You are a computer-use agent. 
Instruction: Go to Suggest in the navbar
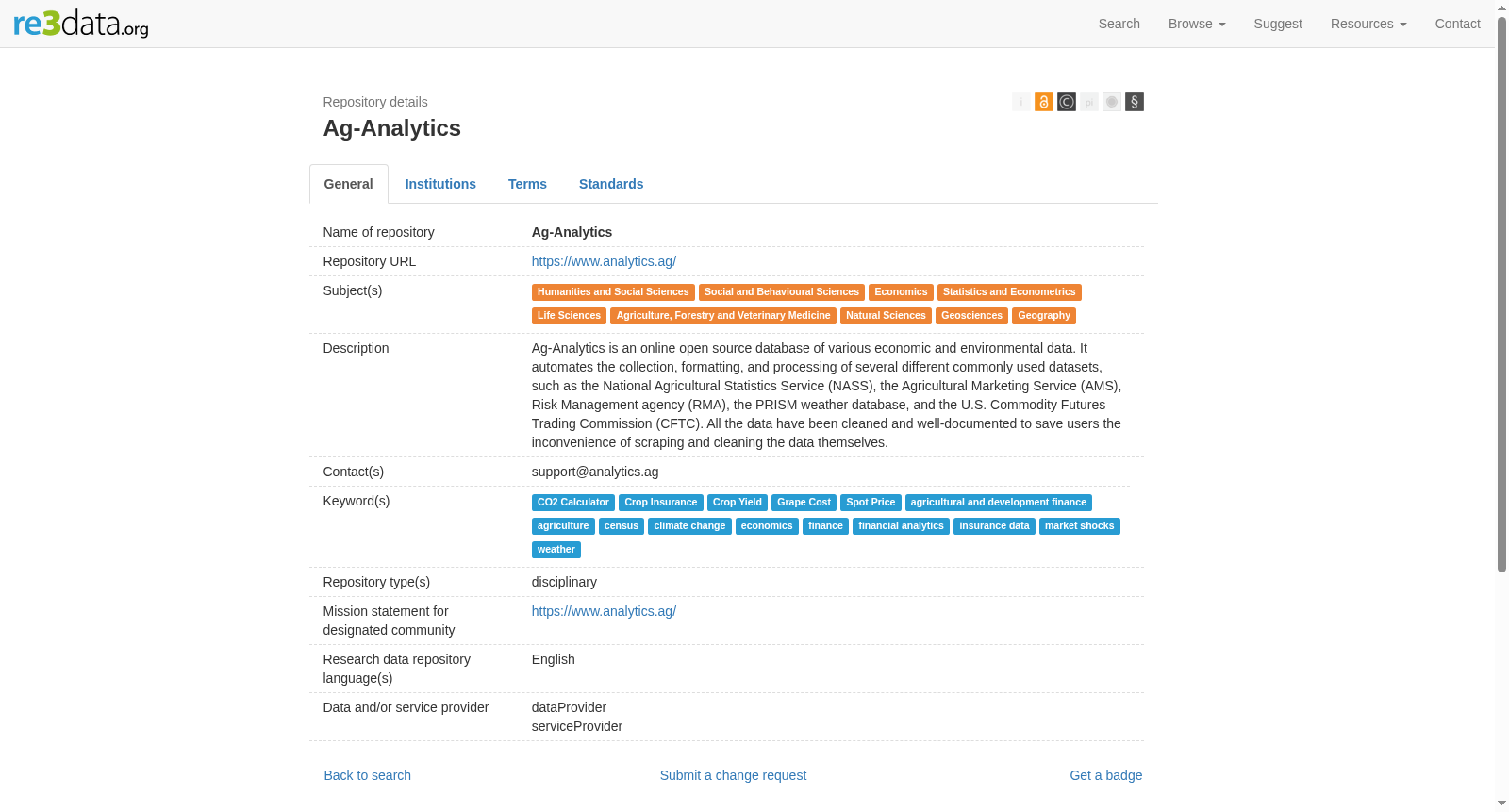[1278, 24]
